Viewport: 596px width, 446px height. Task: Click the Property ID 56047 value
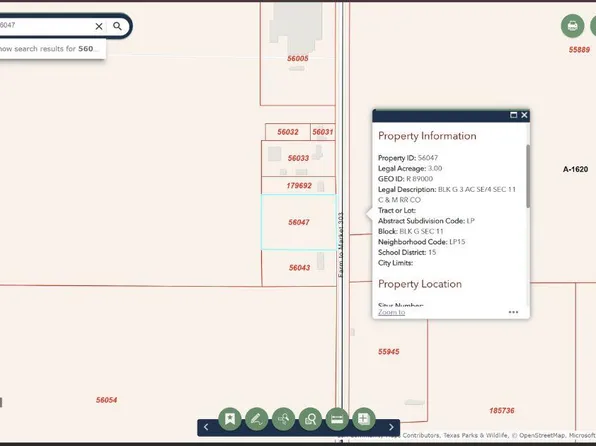[x=428, y=158]
